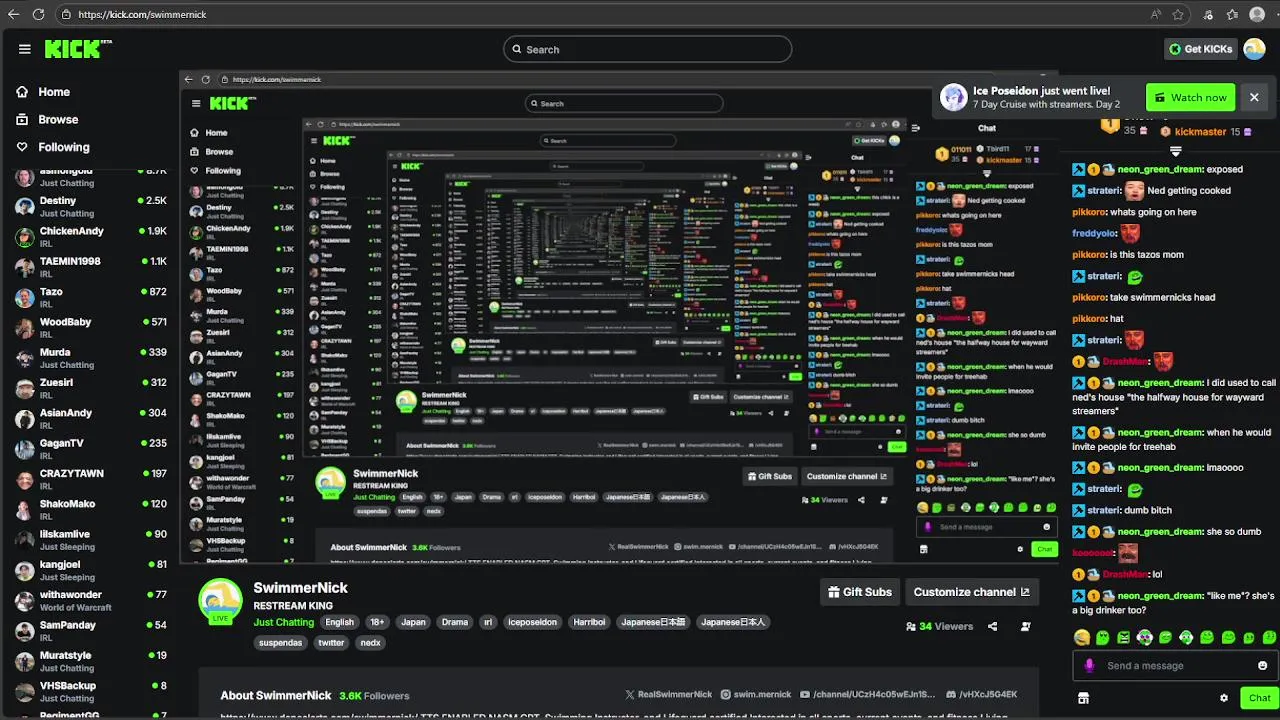Click the laughing-crying emoji in the outer quick emote bar

(x=1081, y=637)
